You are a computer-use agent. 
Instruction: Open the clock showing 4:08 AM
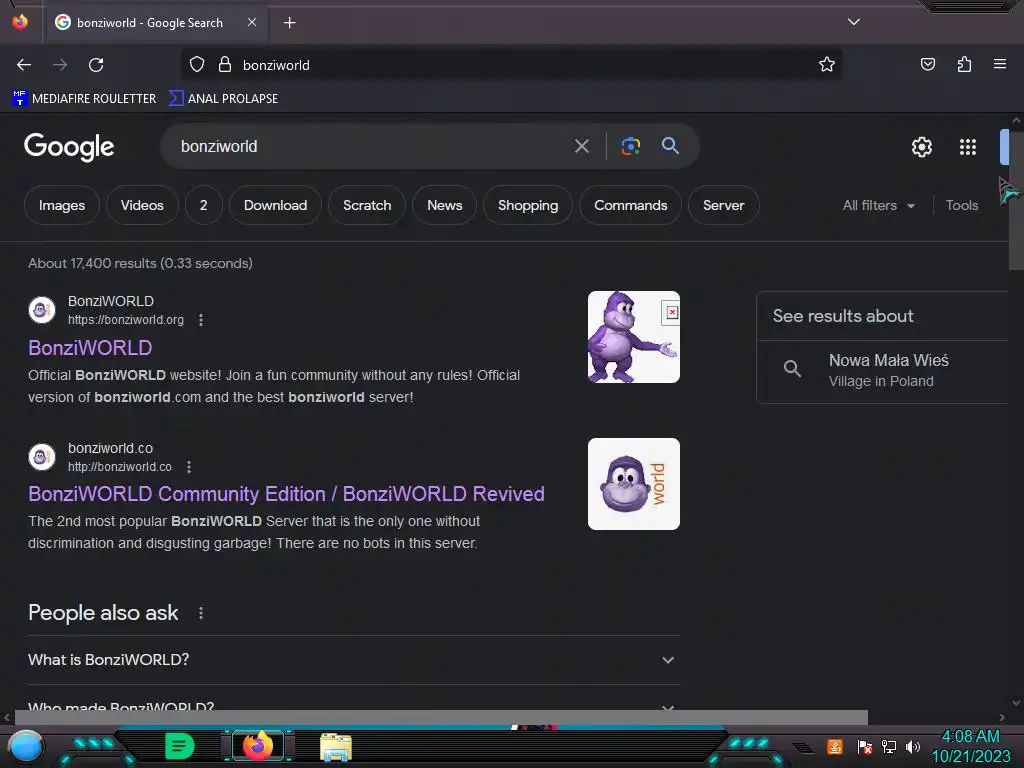point(970,746)
